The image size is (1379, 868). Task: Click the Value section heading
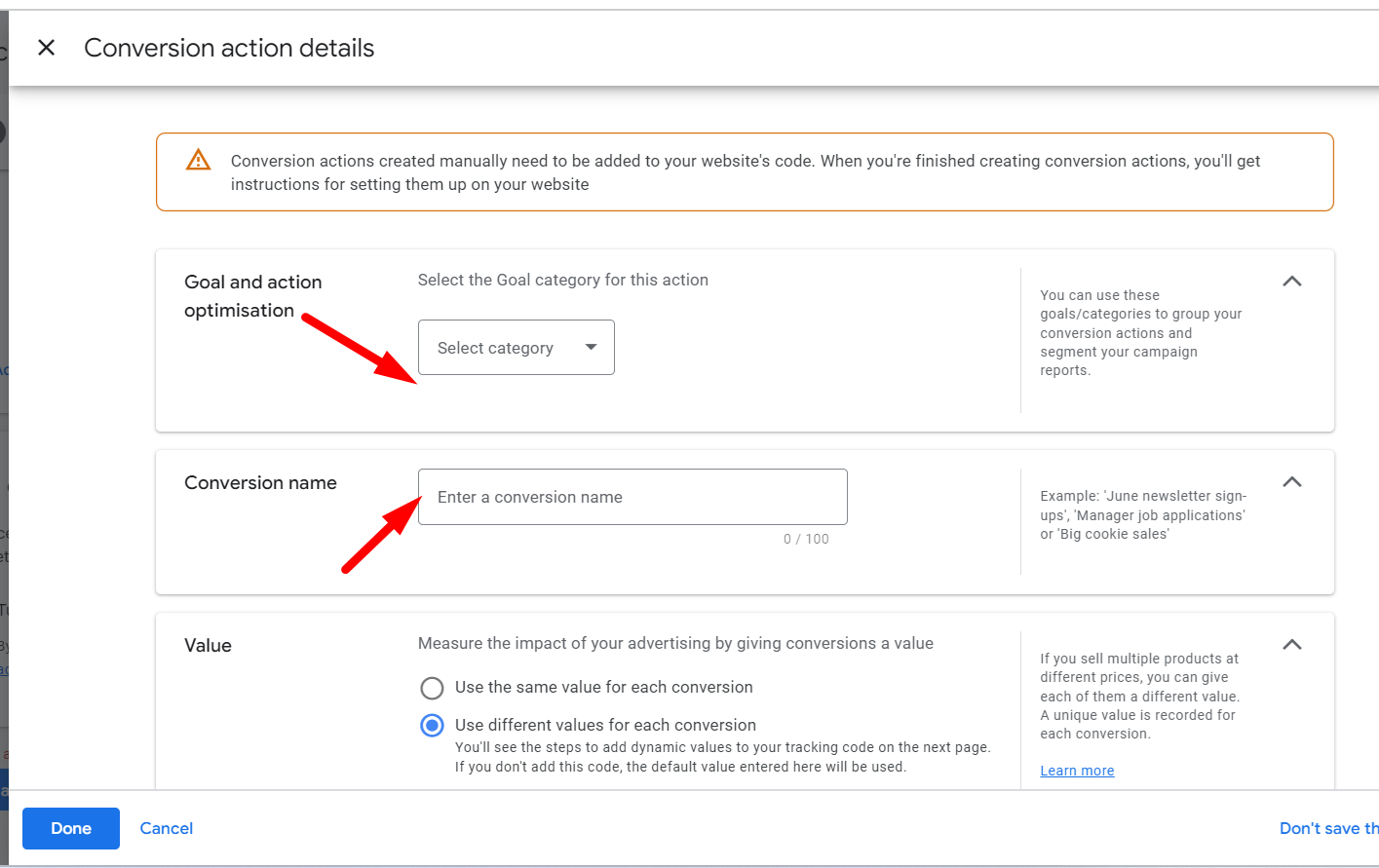[x=208, y=646]
